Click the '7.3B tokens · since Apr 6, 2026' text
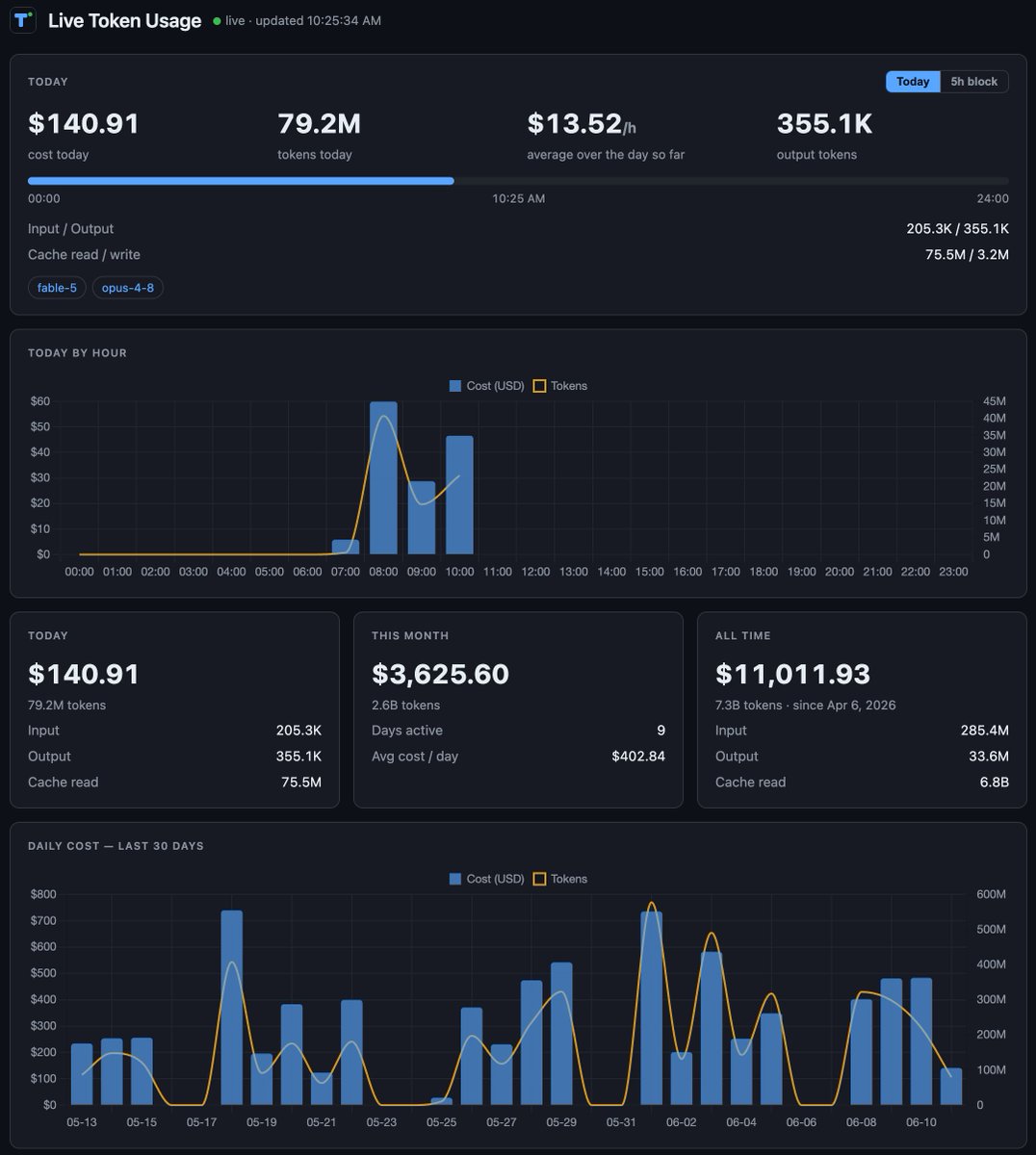 806,706
